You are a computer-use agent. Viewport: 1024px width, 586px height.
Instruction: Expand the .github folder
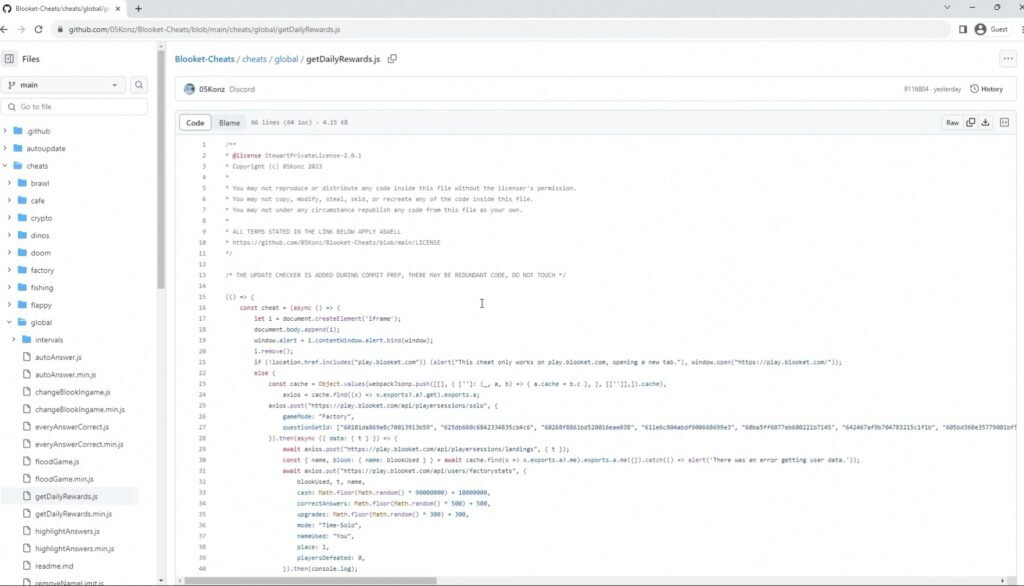(x=5, y=131)
